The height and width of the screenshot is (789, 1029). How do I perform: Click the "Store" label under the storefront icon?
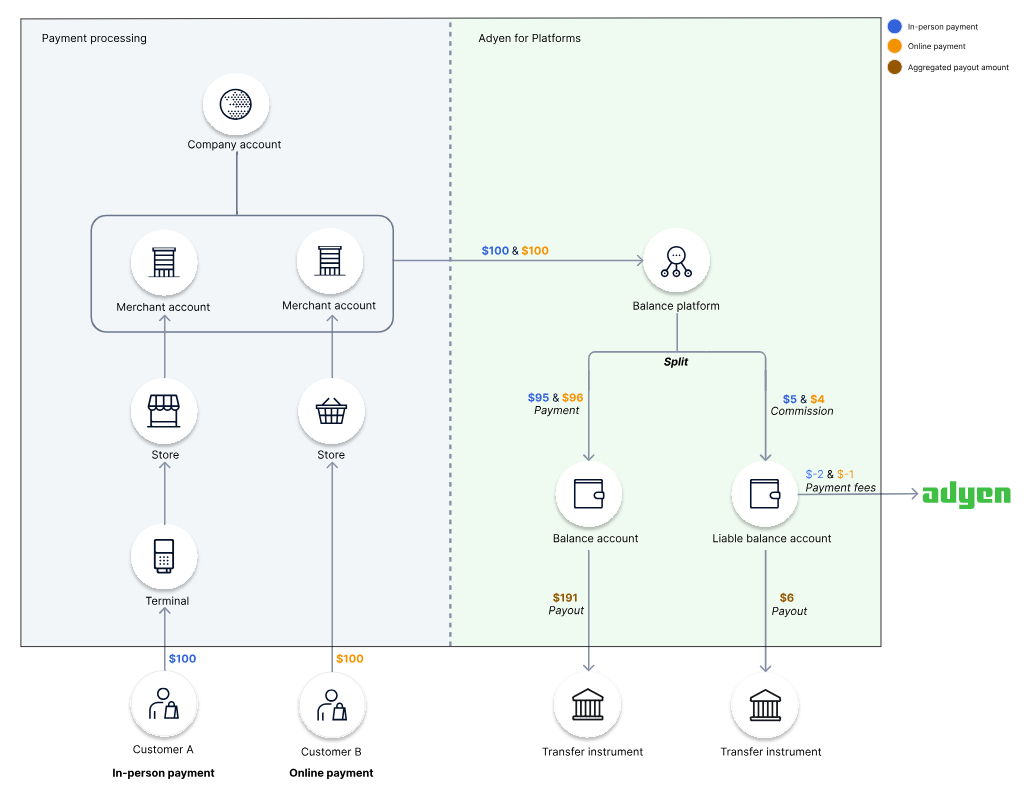(x=165, y=455)
